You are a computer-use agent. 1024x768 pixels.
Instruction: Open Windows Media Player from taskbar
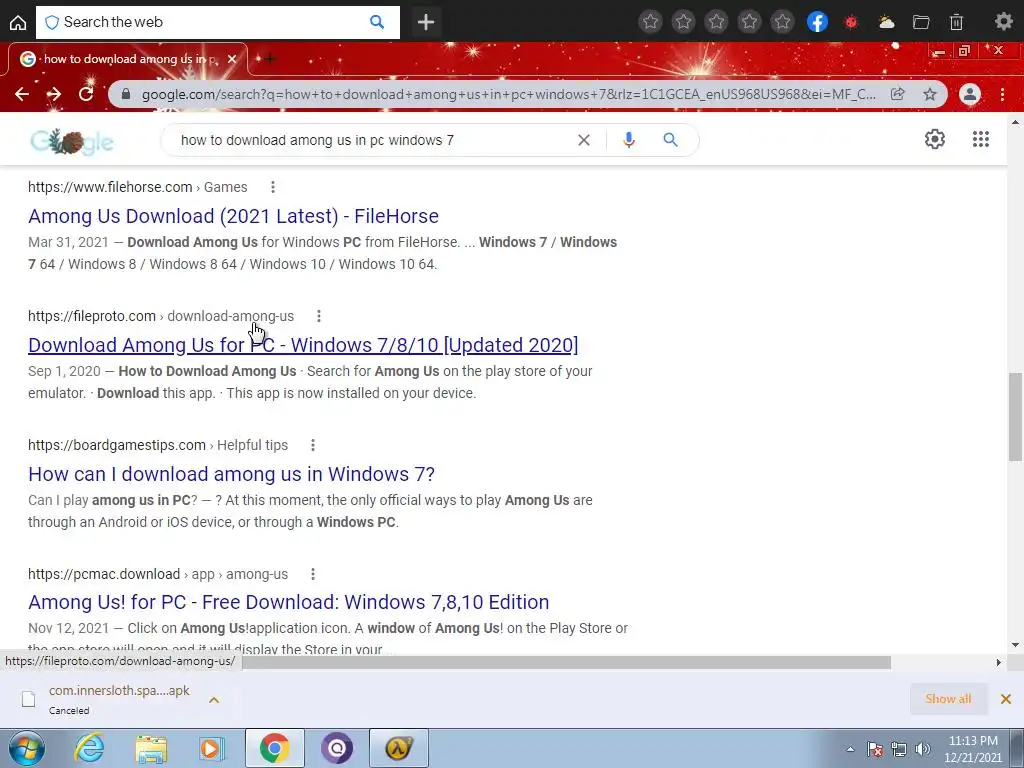pyautogui.click(x=212, y=748)
